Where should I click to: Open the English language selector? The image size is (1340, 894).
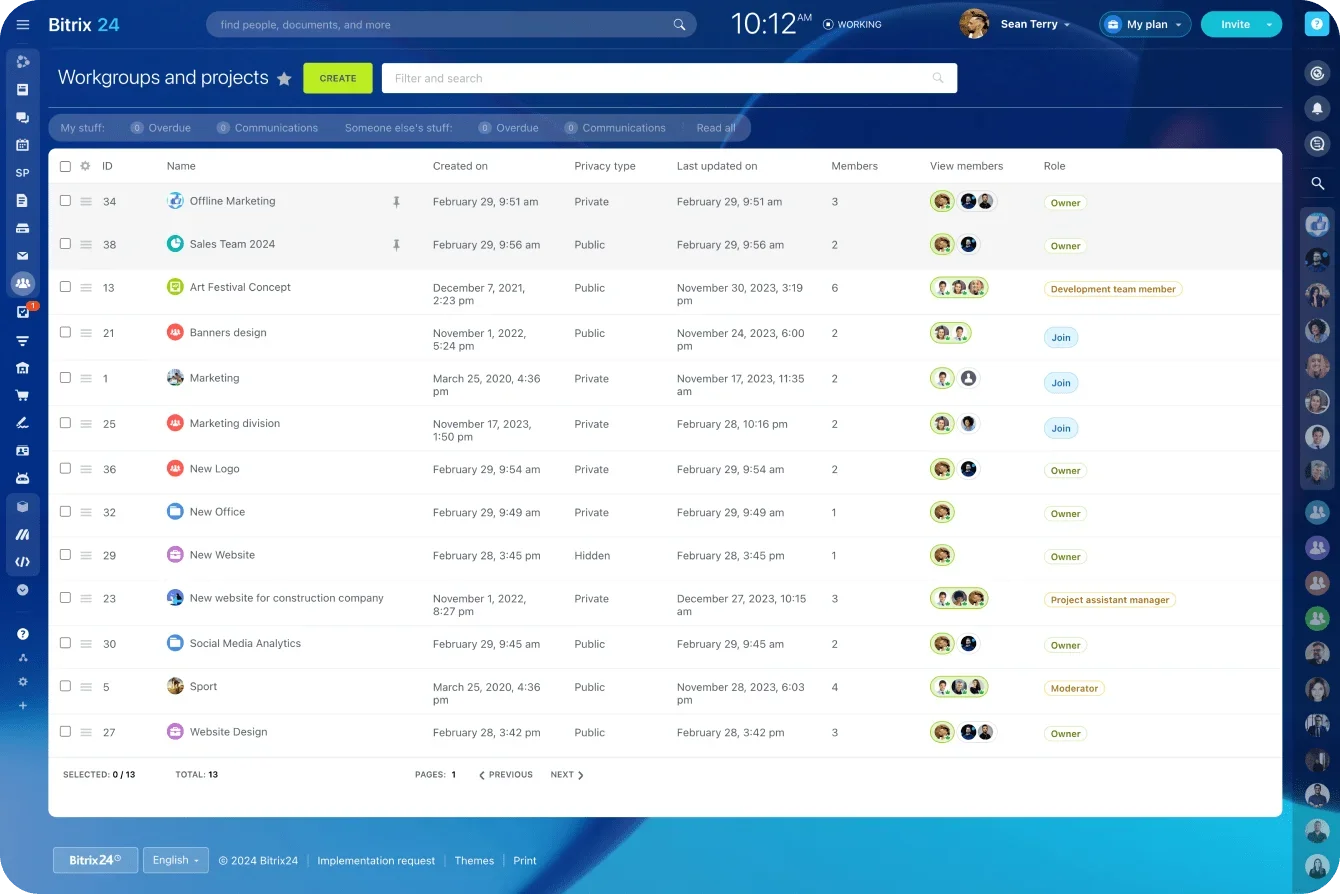tap(176, 860)
